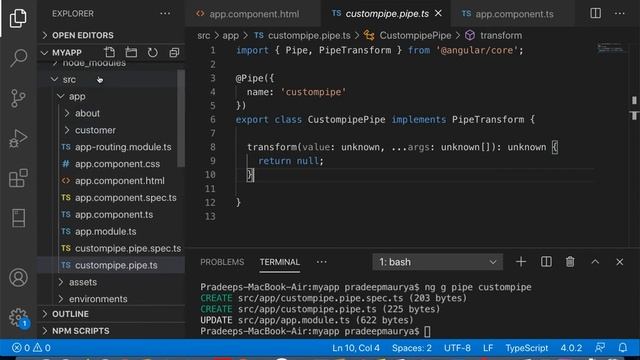Open the Manage gear icon
Image resolution: width=640 pixels, height=360 pixels.
[18, 317]
